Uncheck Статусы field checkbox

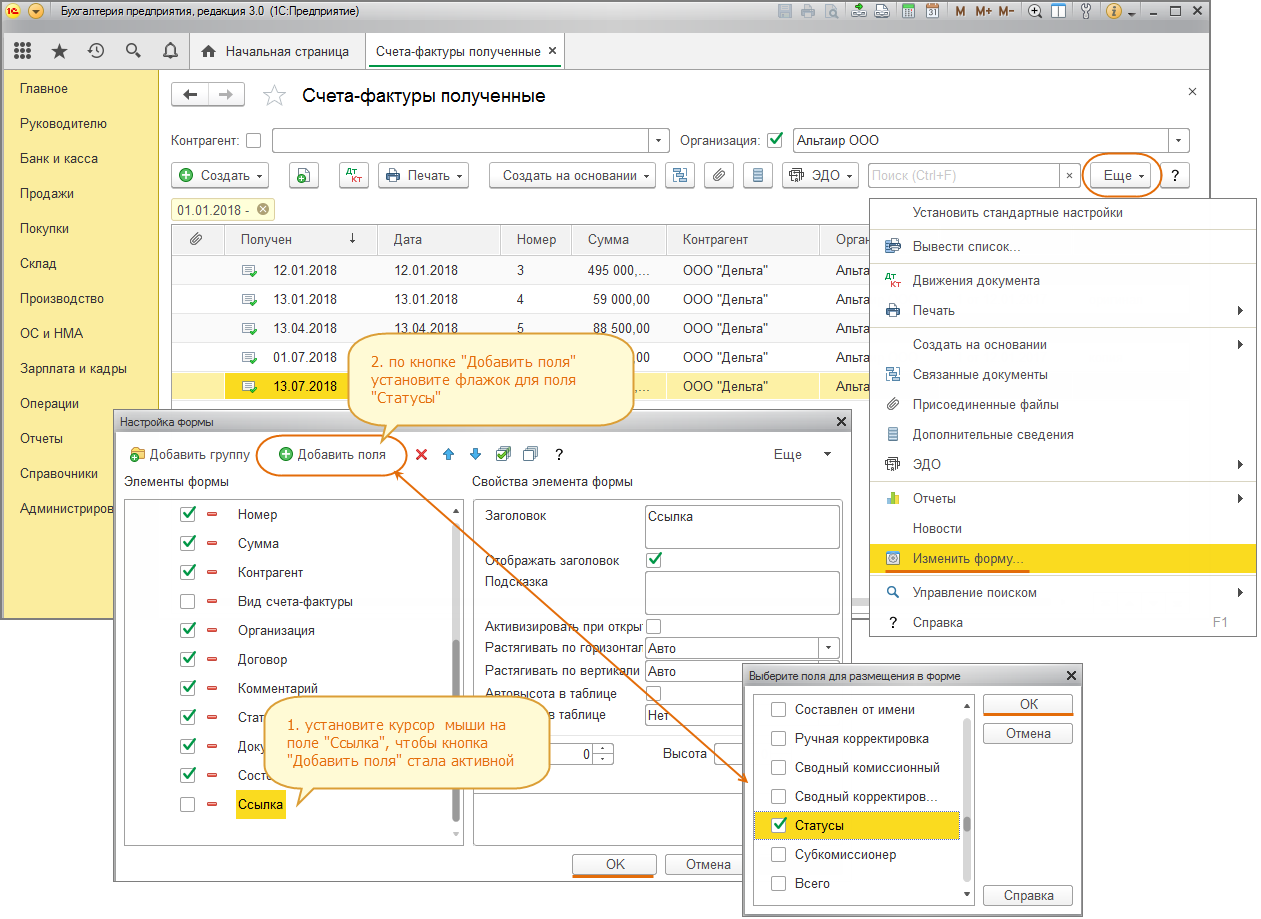(779, 826)
